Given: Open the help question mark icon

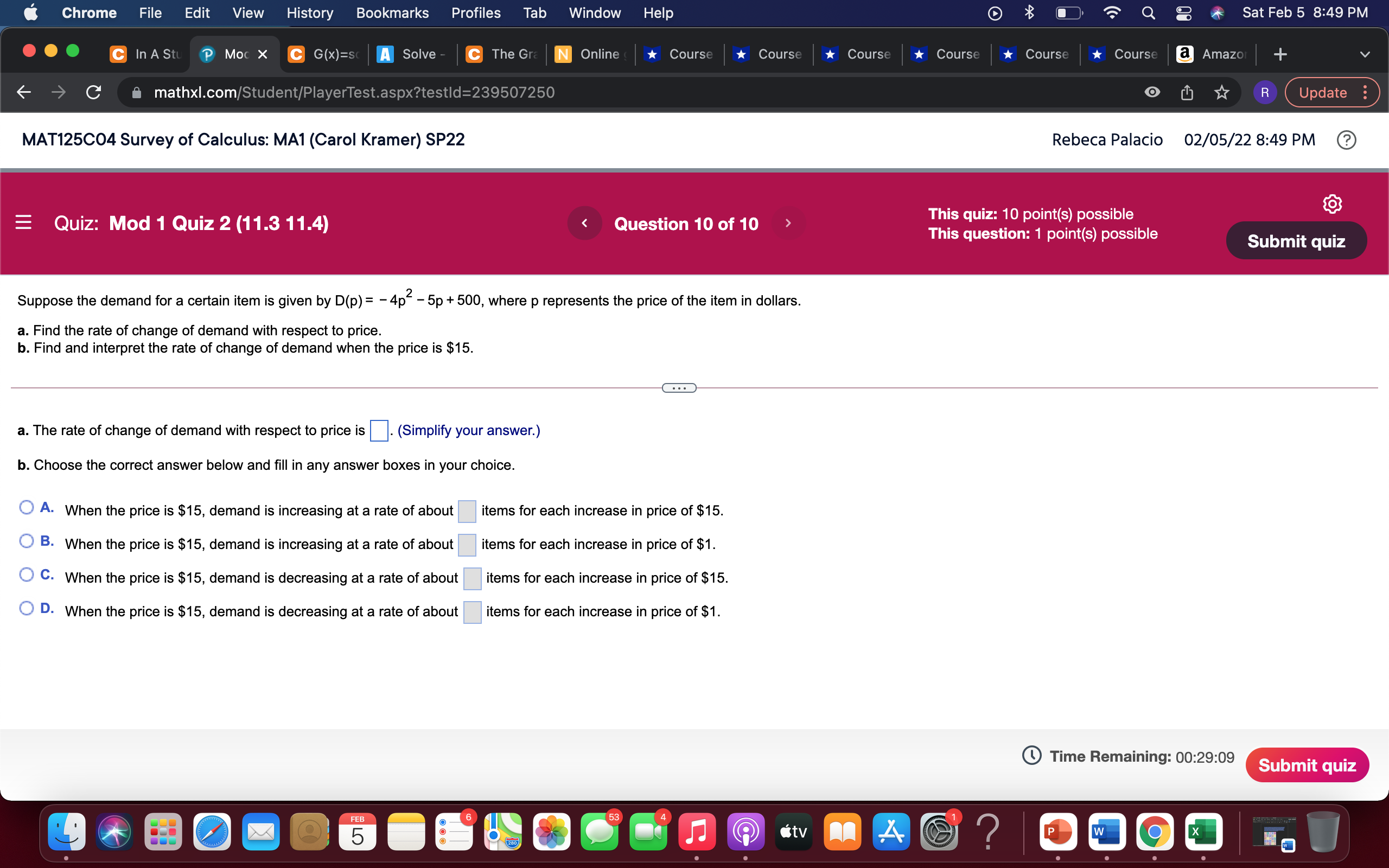Looking at the screenshot, I should click(1347, 139).
